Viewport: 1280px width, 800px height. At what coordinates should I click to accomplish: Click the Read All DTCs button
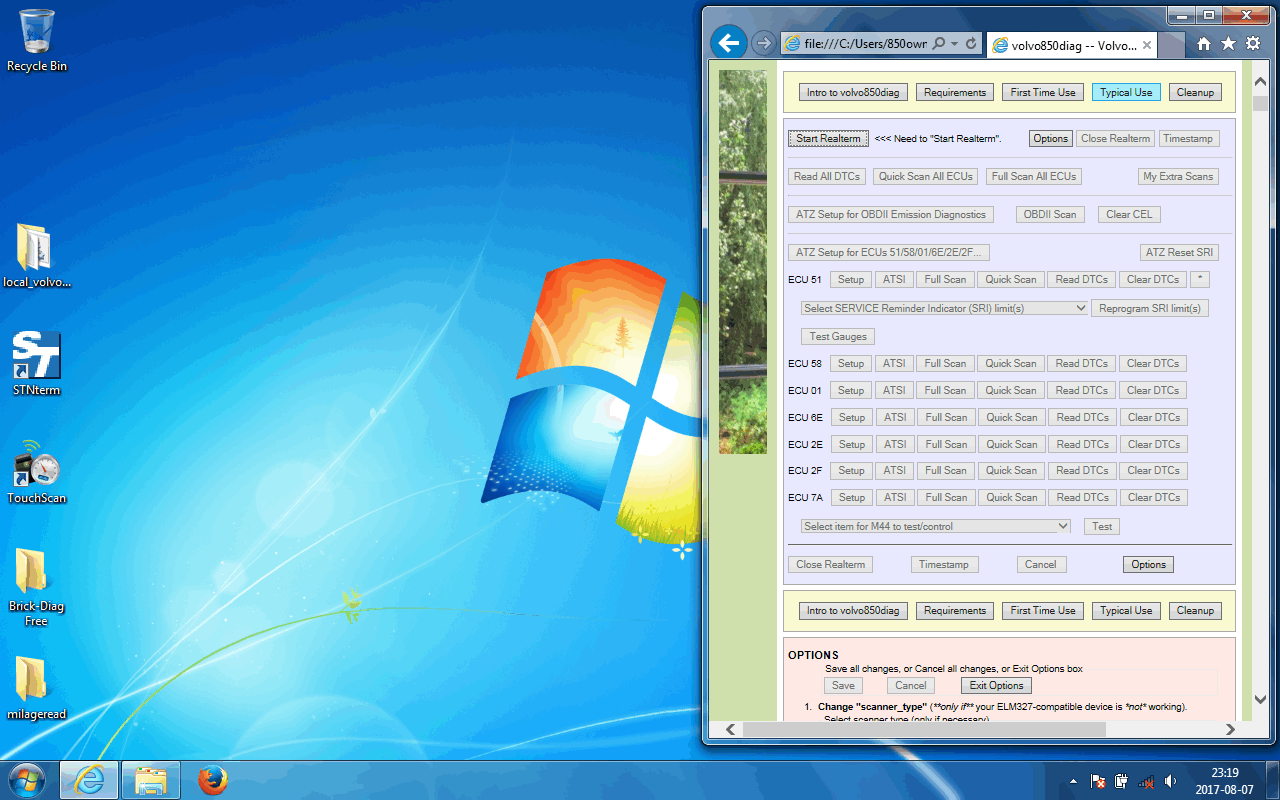pyautogui.click(x=826, y=176)
